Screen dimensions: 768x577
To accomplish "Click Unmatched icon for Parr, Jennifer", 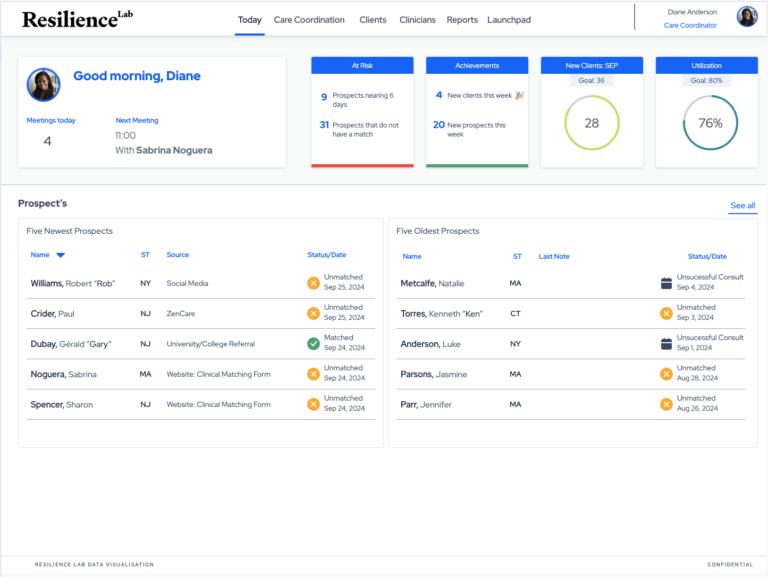I will tap(666, 405).
